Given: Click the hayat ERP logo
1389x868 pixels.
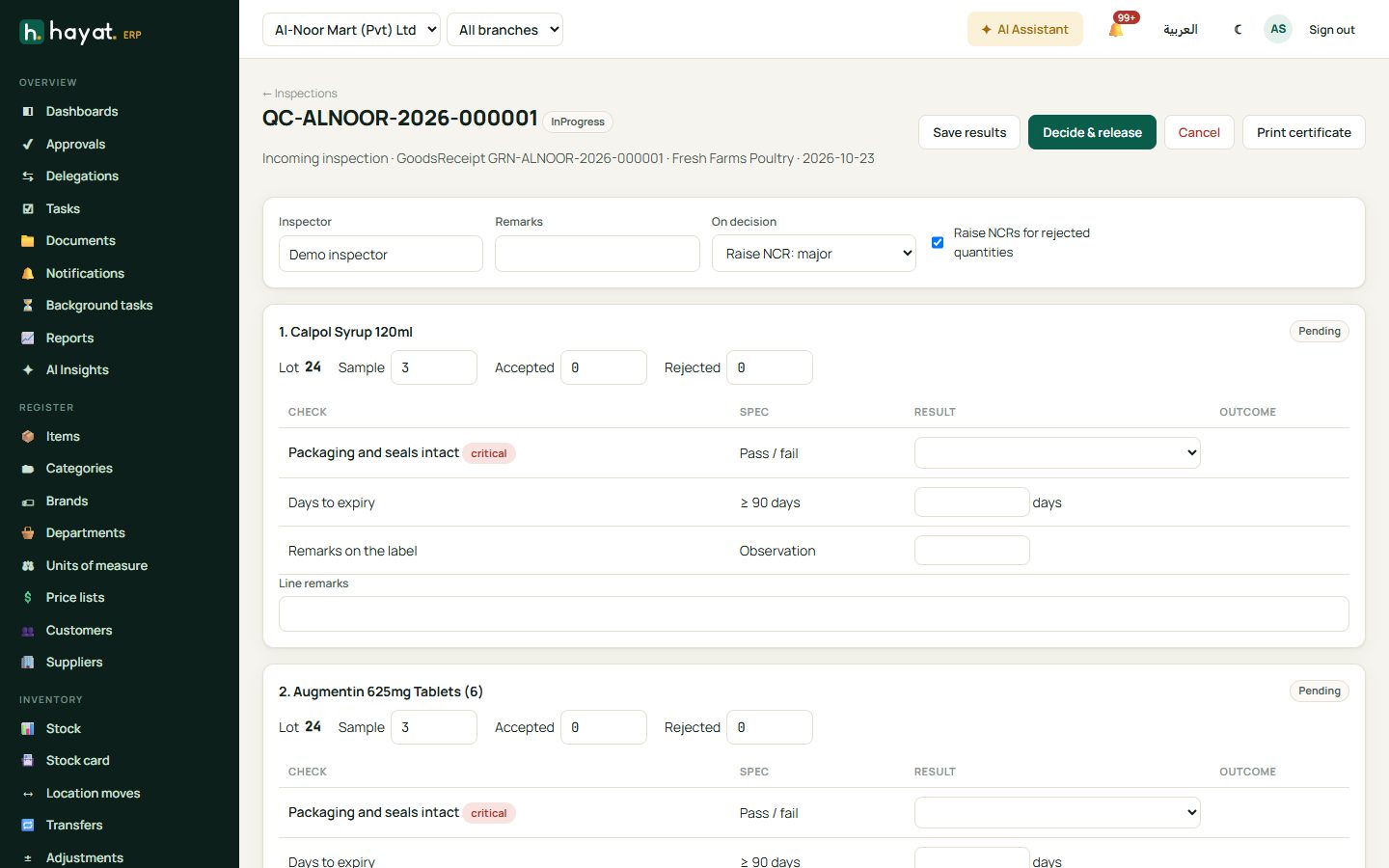Looking at the screenshot, I should pyautogui.click(x=80, y=32).
